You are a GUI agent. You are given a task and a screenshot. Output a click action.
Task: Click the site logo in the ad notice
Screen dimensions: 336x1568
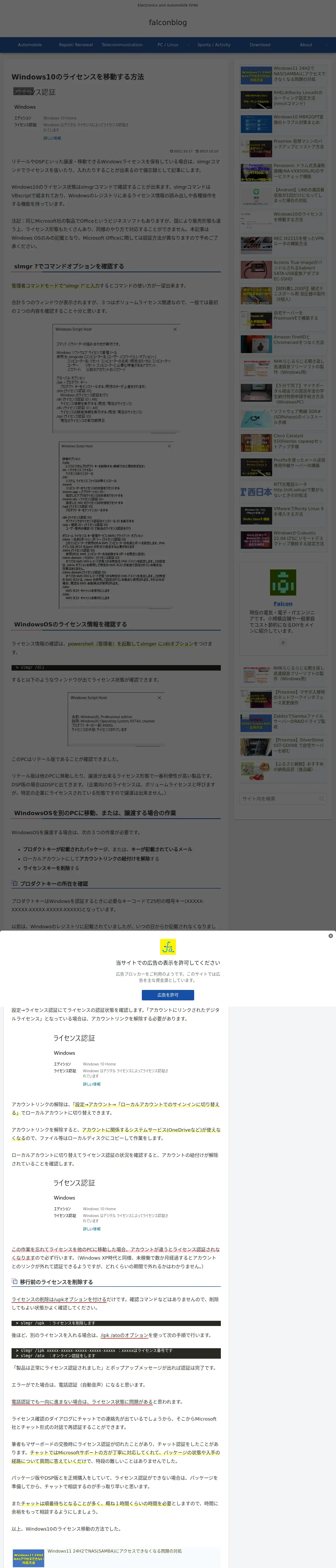click(168, 947)
